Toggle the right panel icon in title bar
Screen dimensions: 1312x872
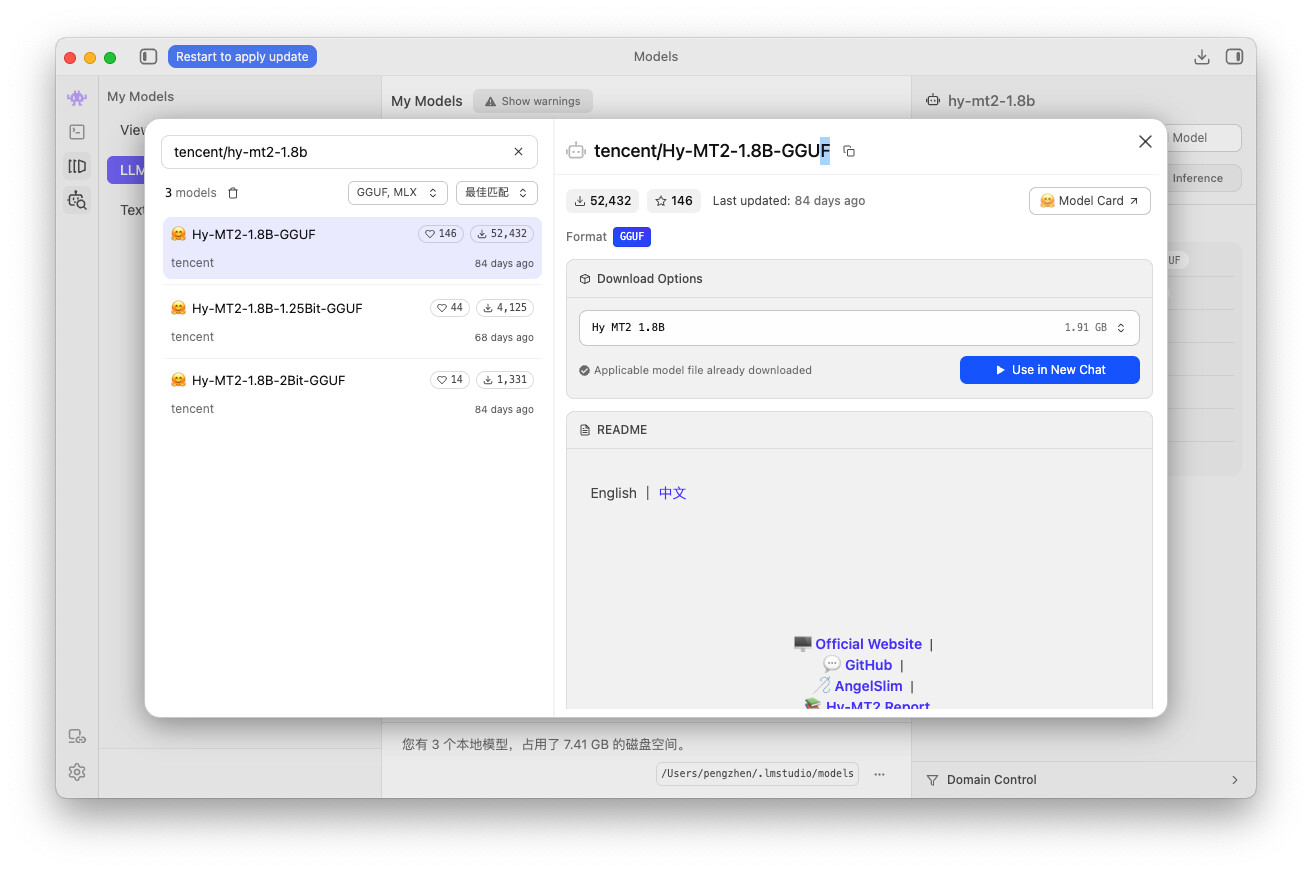1234,57
